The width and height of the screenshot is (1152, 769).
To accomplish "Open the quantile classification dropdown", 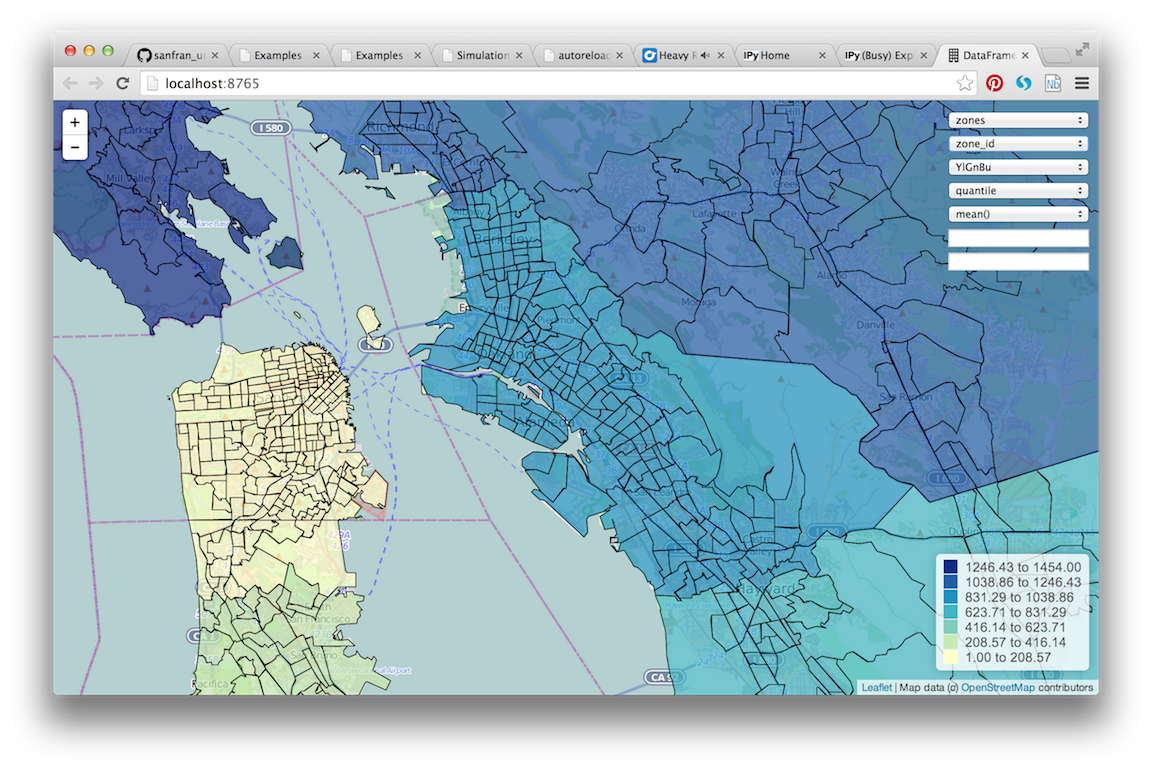I will (1017, 190).
